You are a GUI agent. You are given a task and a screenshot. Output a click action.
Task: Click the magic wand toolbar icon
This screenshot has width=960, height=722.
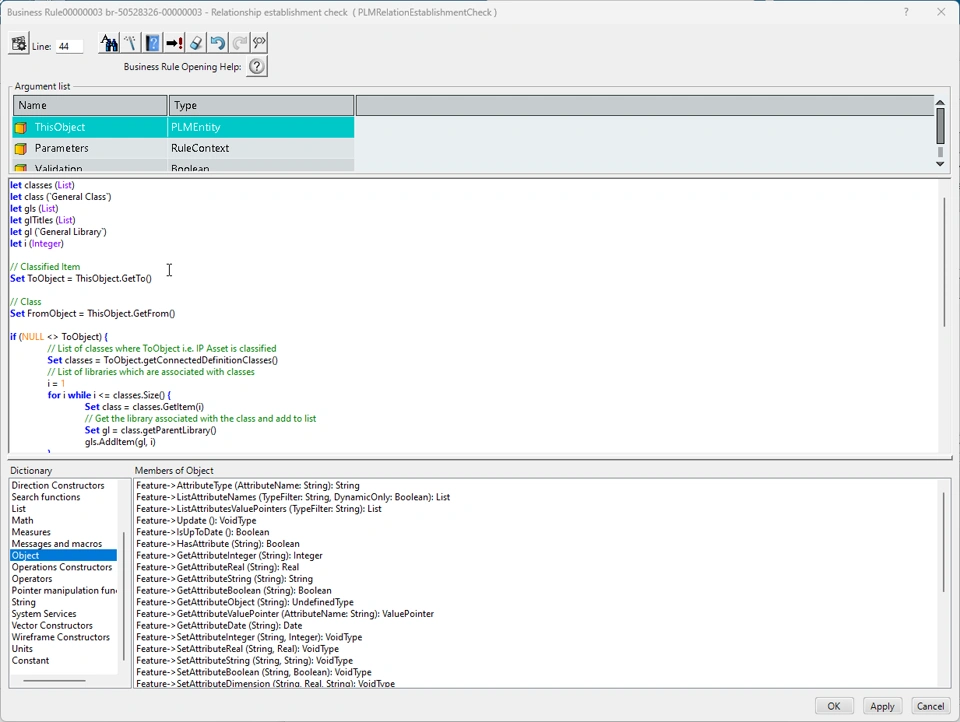coord(130,43)
